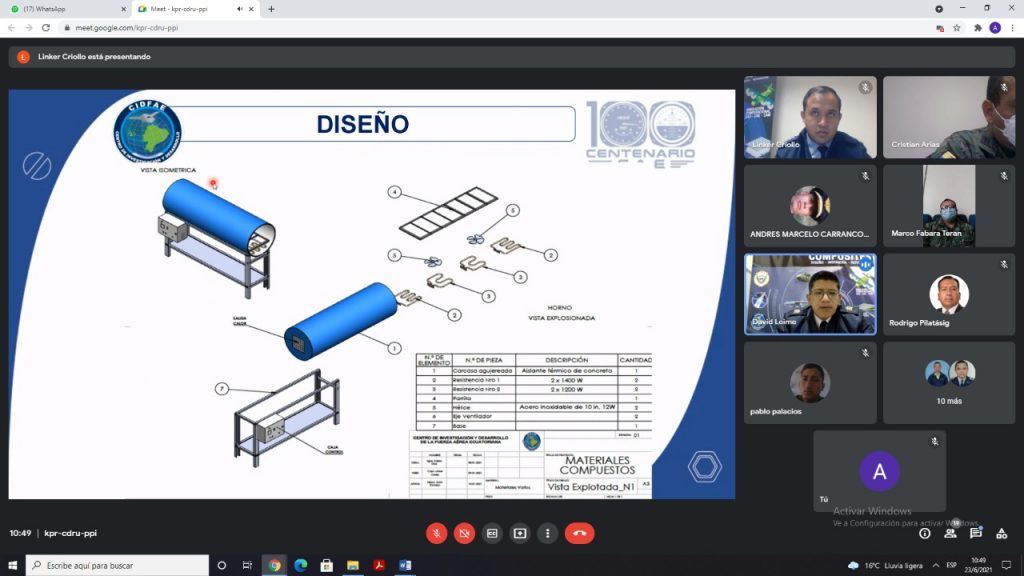Mute the Meet tab audio icon
This screenshot has height=576, width=1024.
[240, 9]
